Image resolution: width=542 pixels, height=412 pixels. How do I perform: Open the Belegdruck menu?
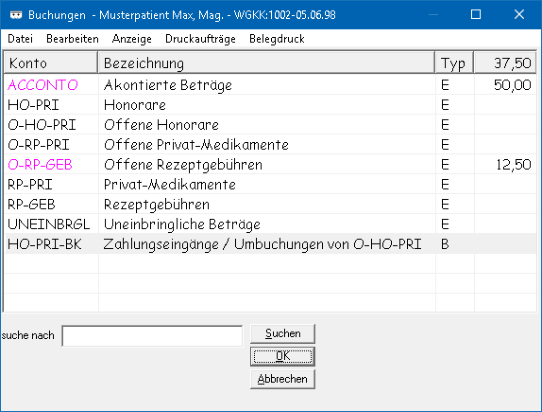[x=277, y=39]
